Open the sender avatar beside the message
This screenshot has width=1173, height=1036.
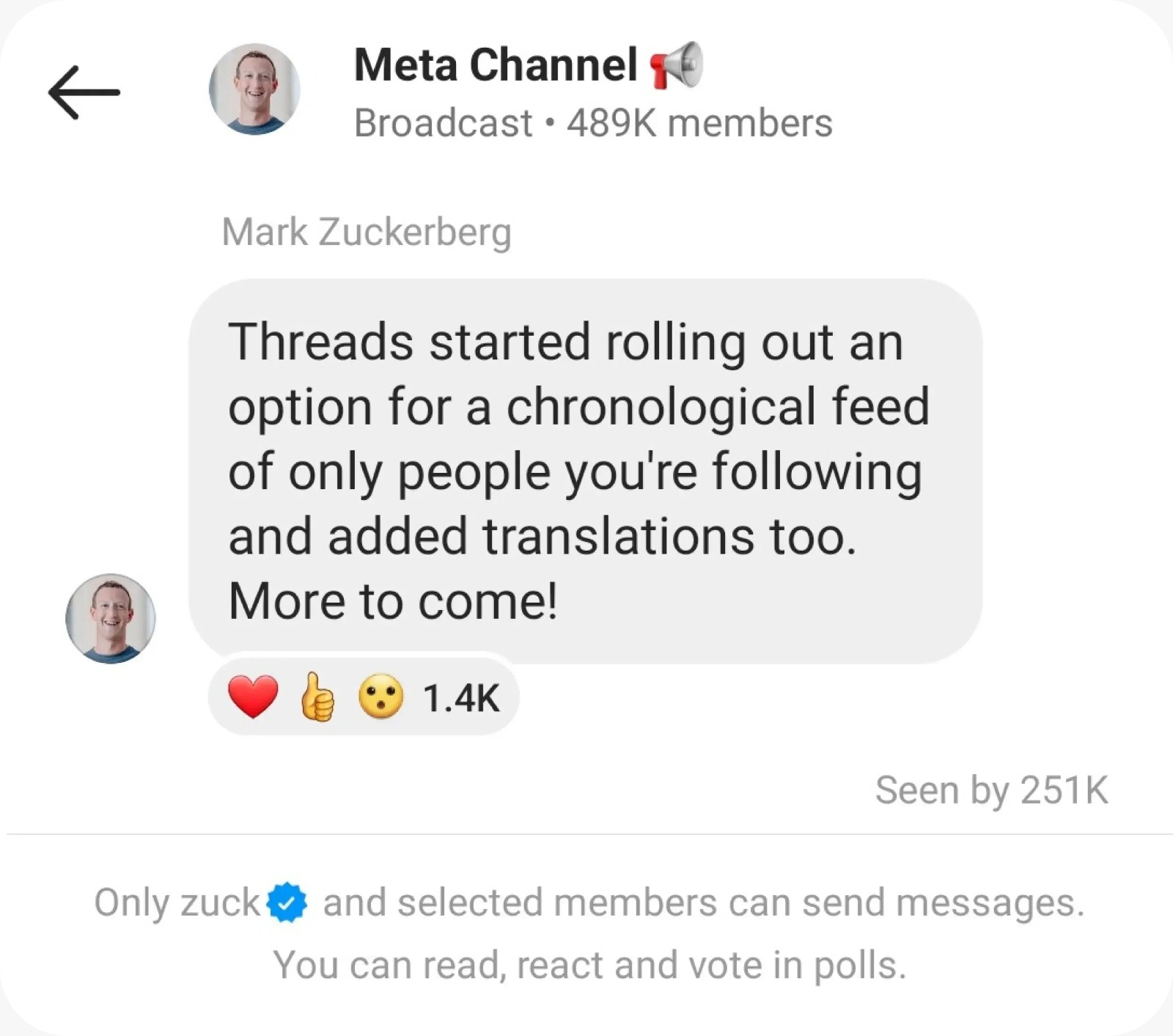click(x=111, y=619)
